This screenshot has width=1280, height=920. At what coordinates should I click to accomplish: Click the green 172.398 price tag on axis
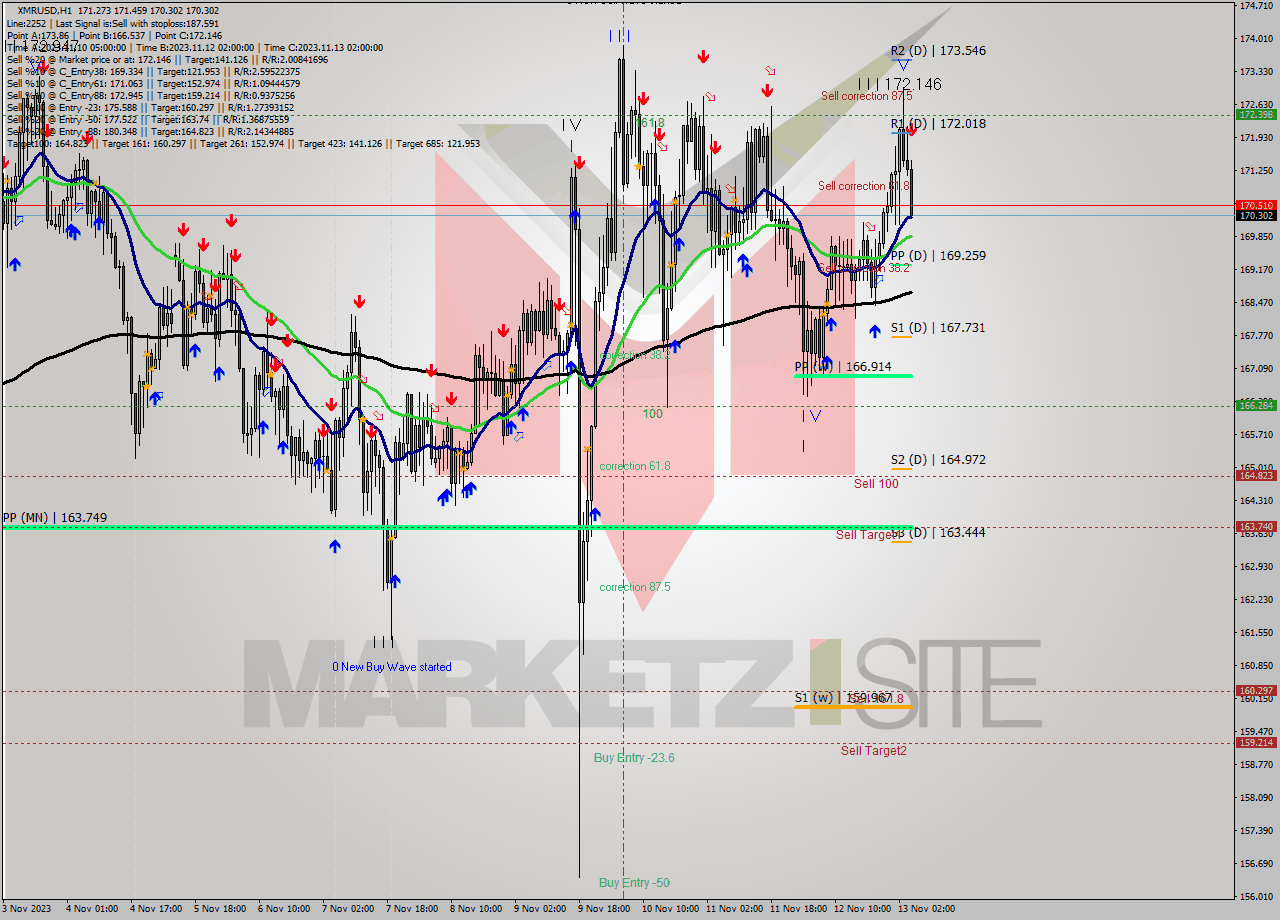(1255, 115)
